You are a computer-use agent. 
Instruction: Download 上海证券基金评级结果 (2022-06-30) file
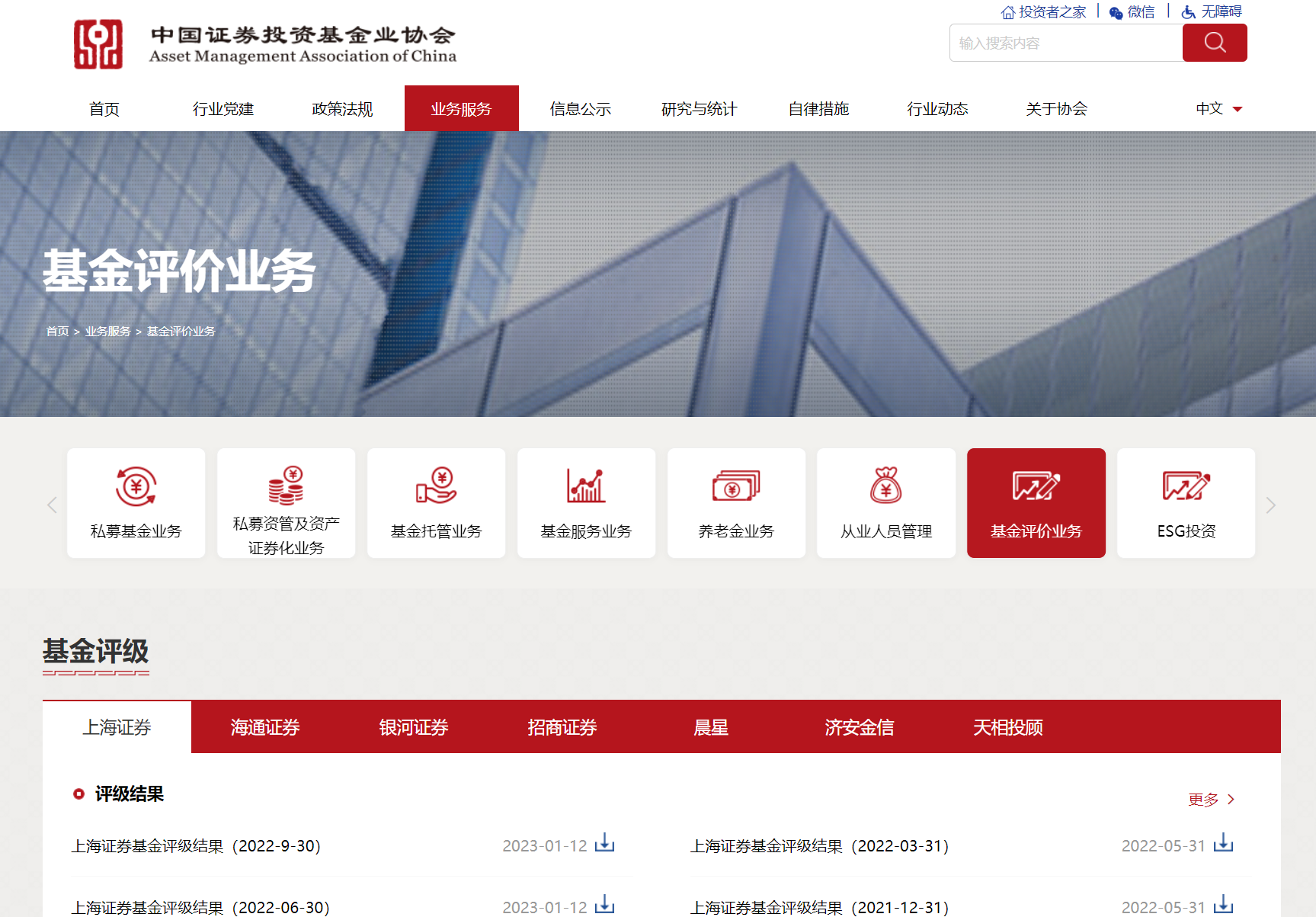pos(604,905)
